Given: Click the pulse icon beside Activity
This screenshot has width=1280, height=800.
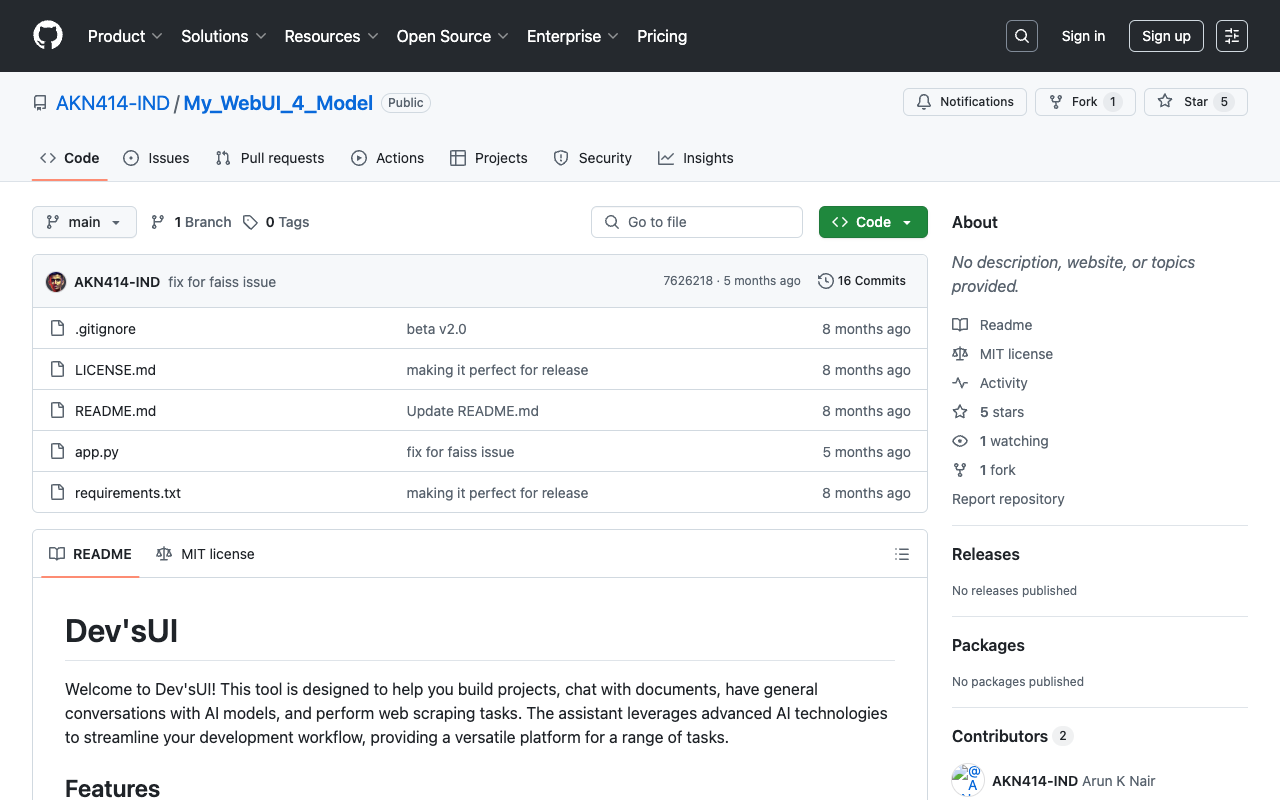Looking at the screenshot, I should 960,383.
